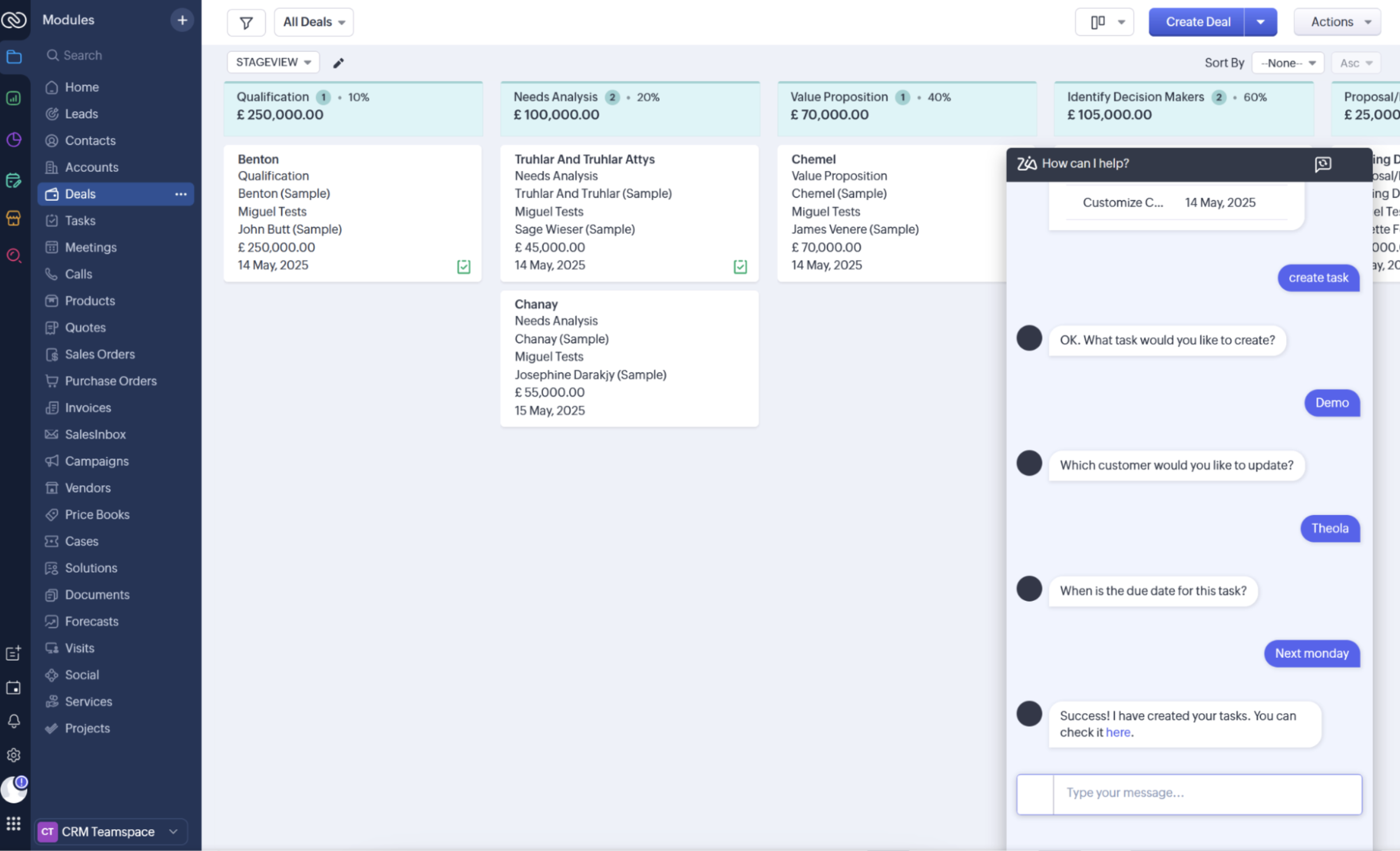
Task: Expand the CRM Teamspace switcher
Action: [x=111, y=831]
